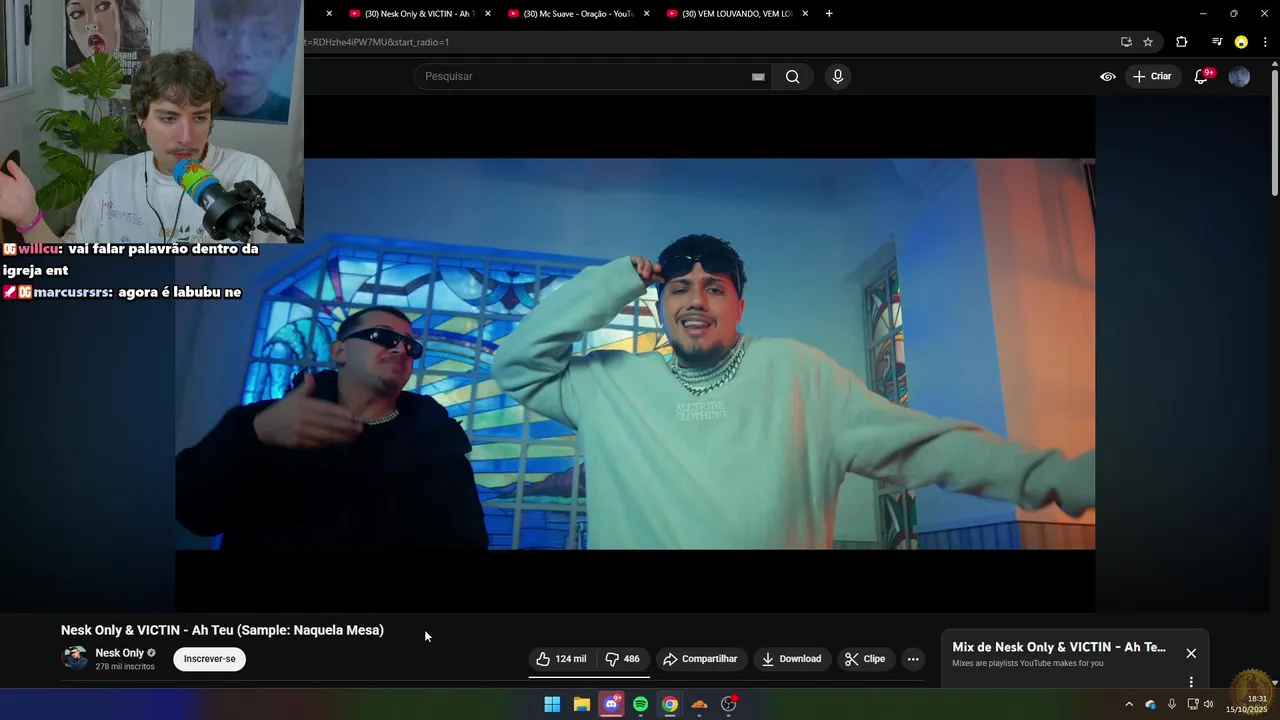Start voice search with microphone icon
Image resolution: width=1280 pixels, height=720 pixels.
[x=838, y=77]
